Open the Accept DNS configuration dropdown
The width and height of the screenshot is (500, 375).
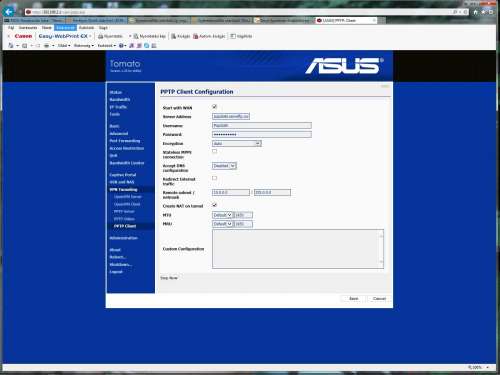[x=224, y=166]
